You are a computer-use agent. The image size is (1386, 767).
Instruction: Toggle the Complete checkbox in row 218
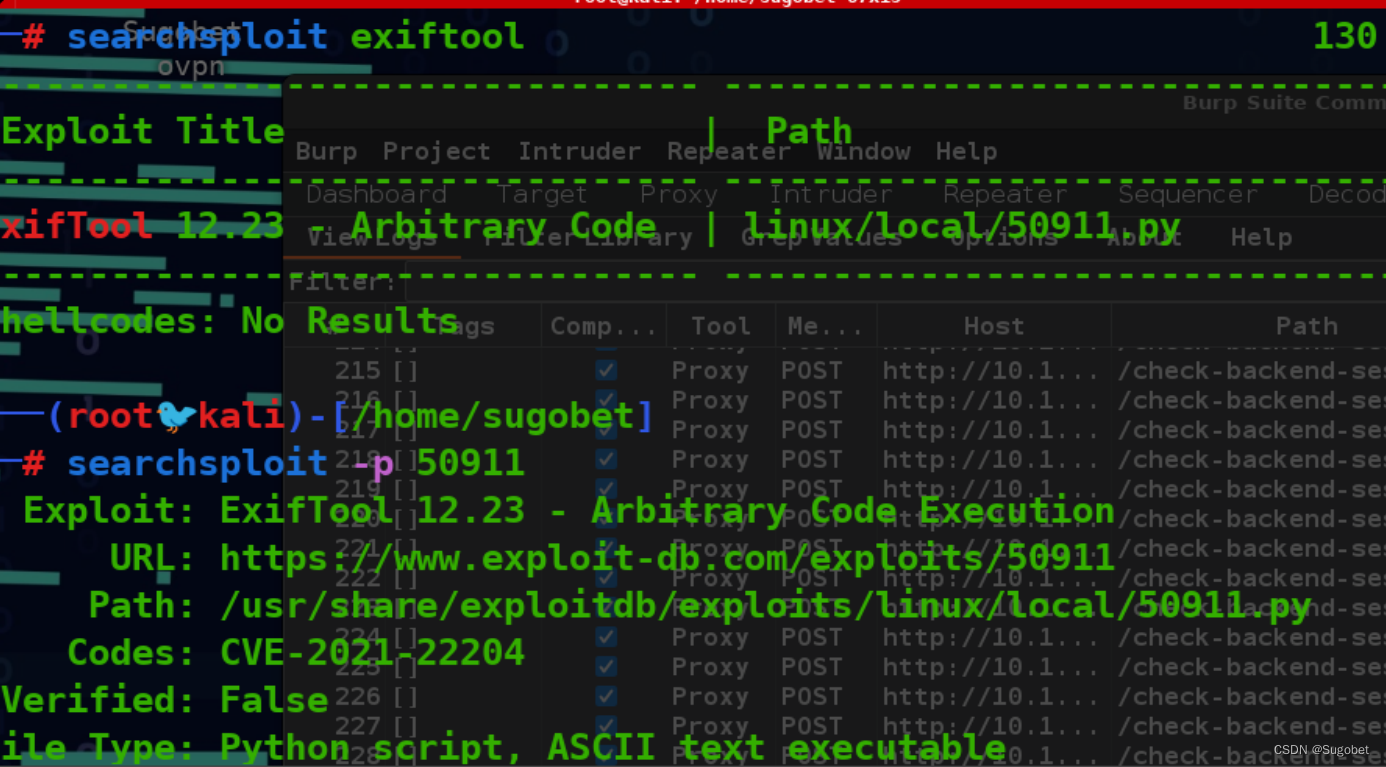point(606,459)
